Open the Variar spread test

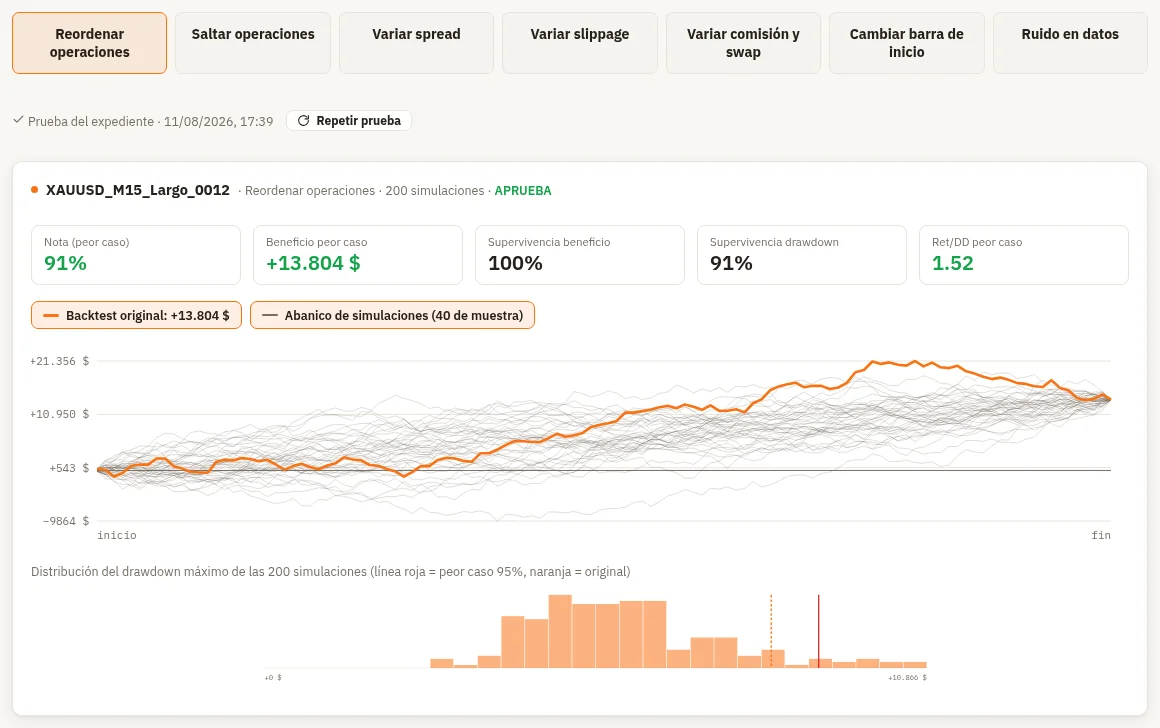417,43
